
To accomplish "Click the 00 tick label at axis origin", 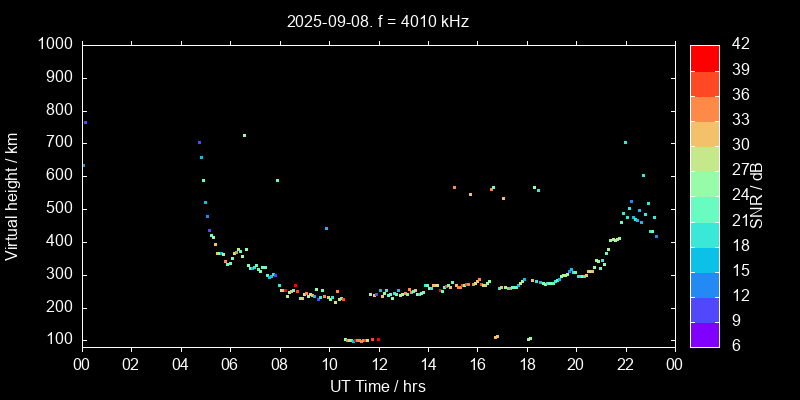I will pos(82,364).
